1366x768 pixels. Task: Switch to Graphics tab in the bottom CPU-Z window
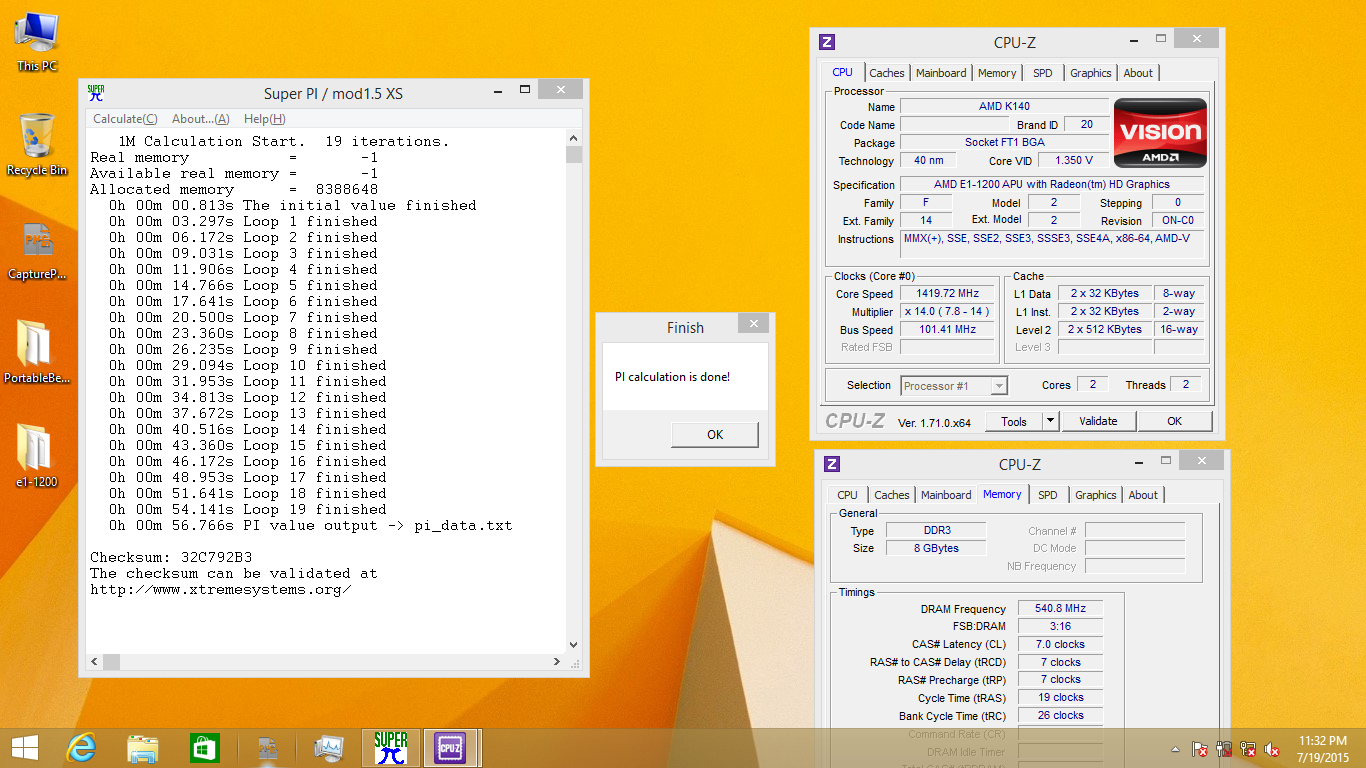point(1096,495)
